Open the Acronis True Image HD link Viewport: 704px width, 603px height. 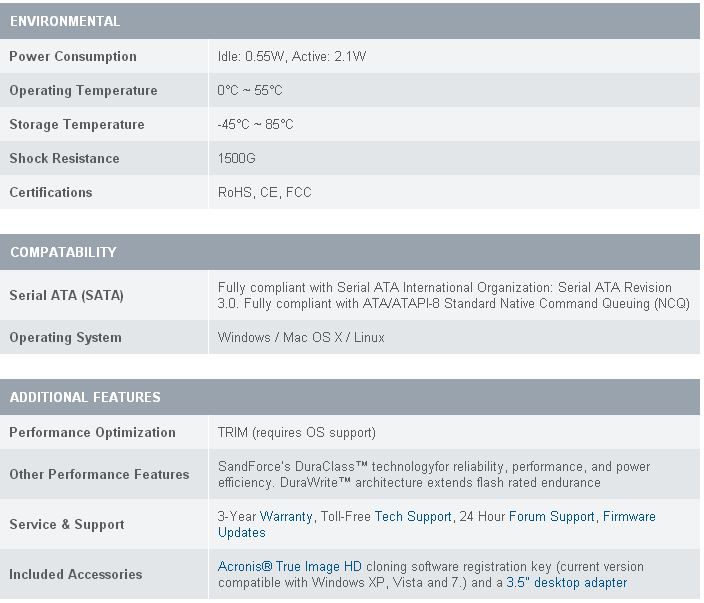(x=290, y=567)
